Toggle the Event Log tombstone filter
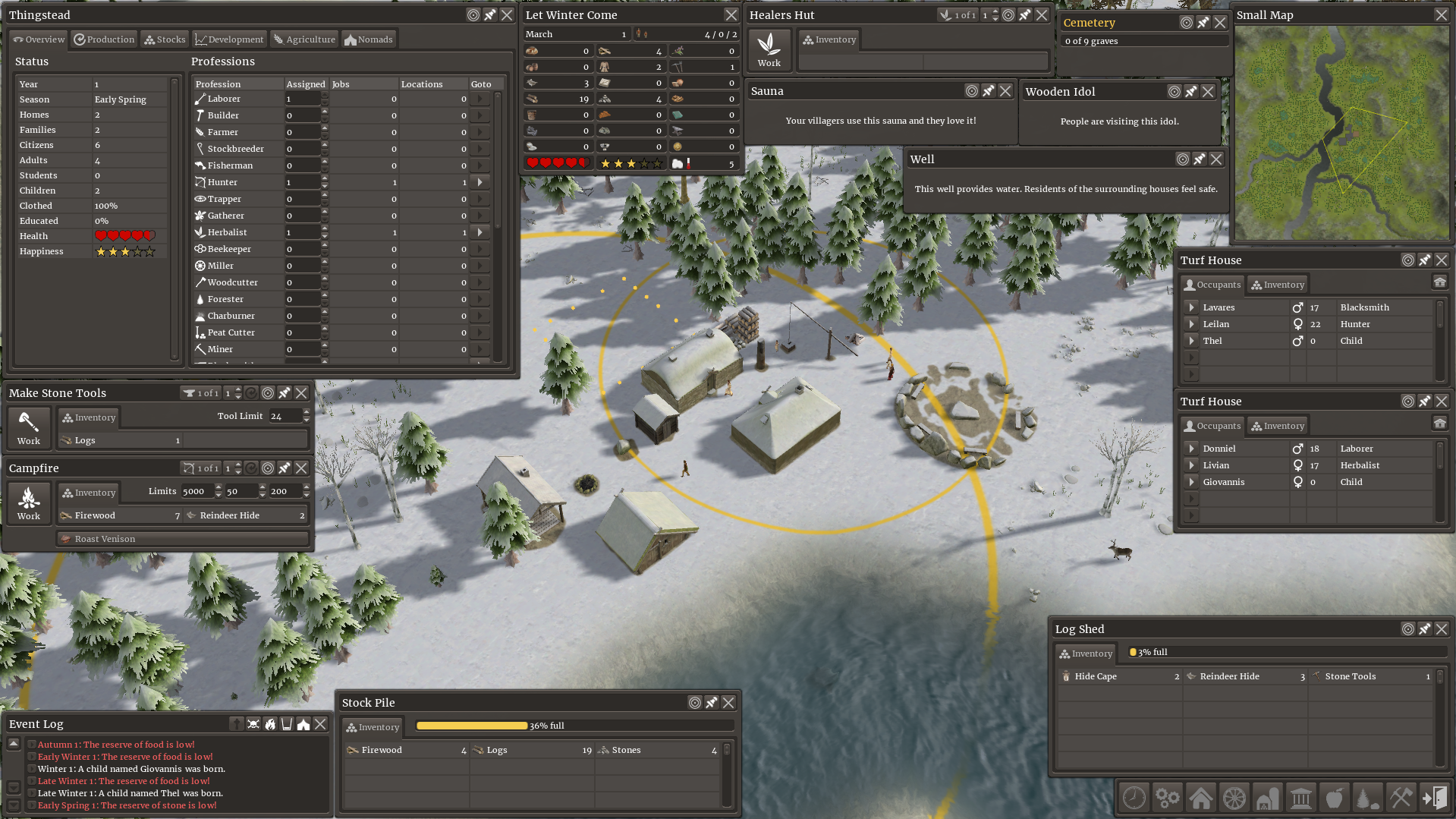The width and height of the screenshot is (1456, 819). (237, 724)
